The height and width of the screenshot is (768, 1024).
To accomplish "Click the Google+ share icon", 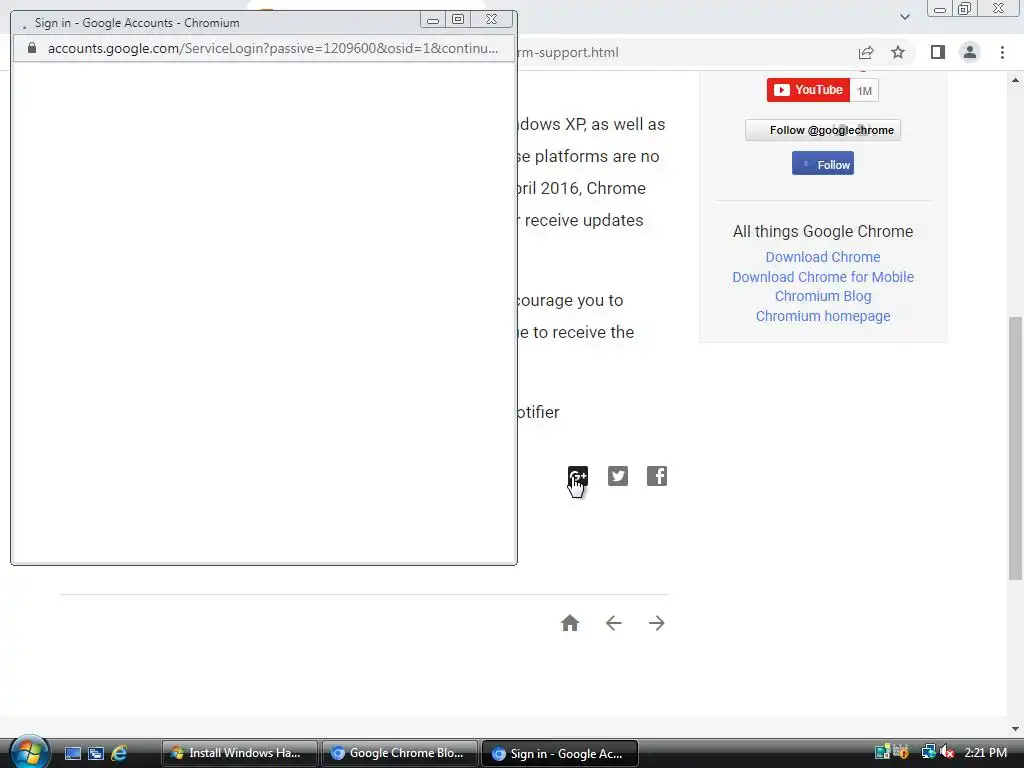I will [578, 476].
